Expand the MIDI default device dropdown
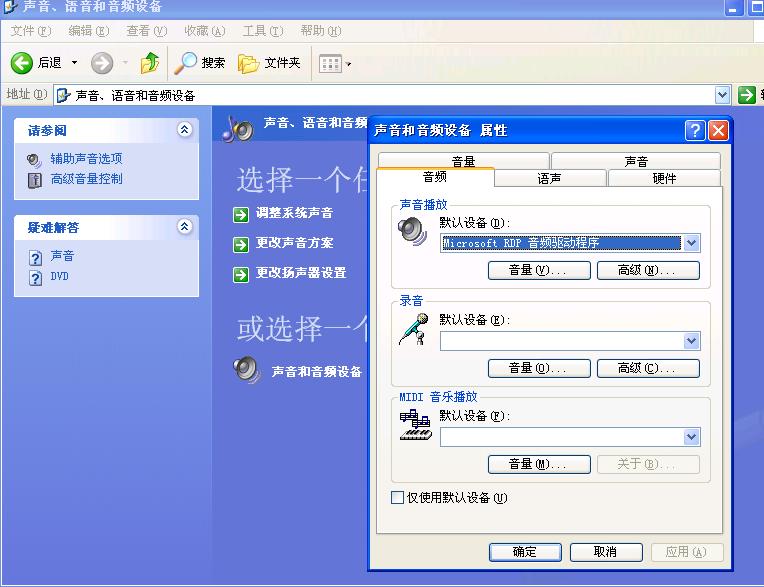764x587 pixels. click(691, 437)
